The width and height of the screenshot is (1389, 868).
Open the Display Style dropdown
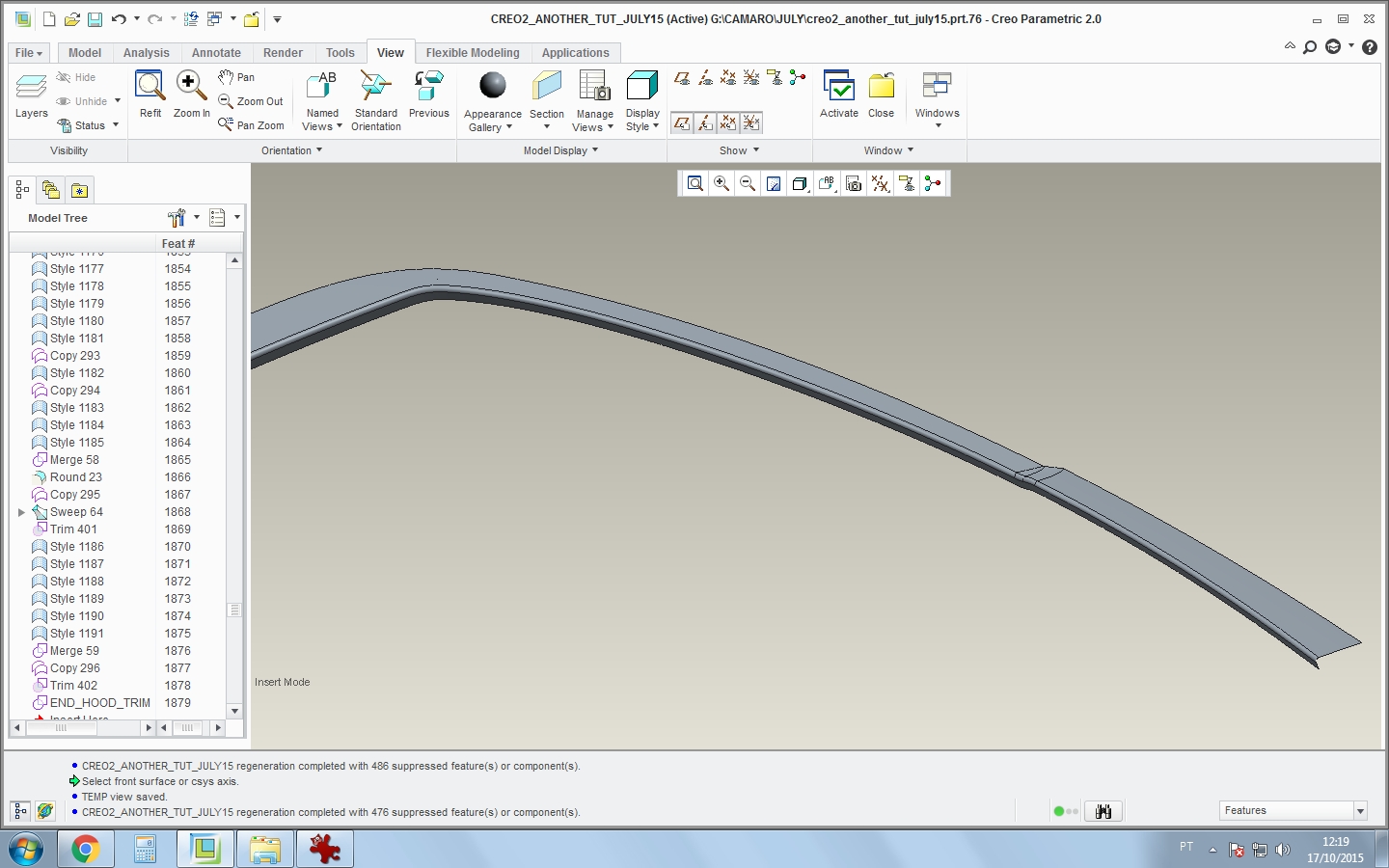[x=642, y=120]
